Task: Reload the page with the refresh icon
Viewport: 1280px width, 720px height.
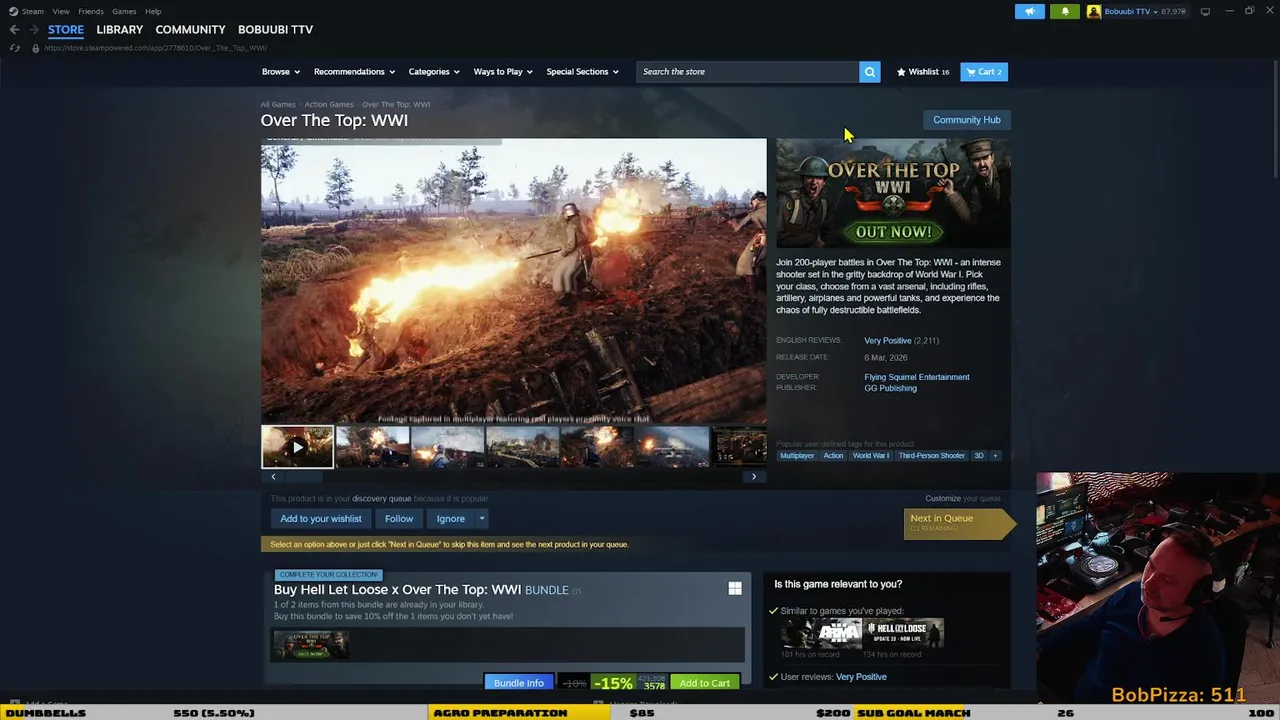Action: pyautogui.click(x=14, y=48)
